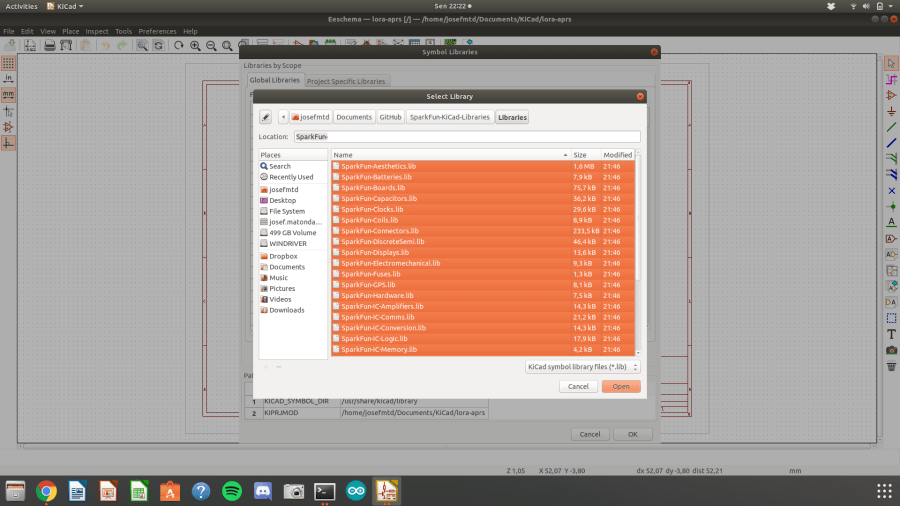
Task: Click the Zoom In toolbar icon
Action: coord(195,45)
